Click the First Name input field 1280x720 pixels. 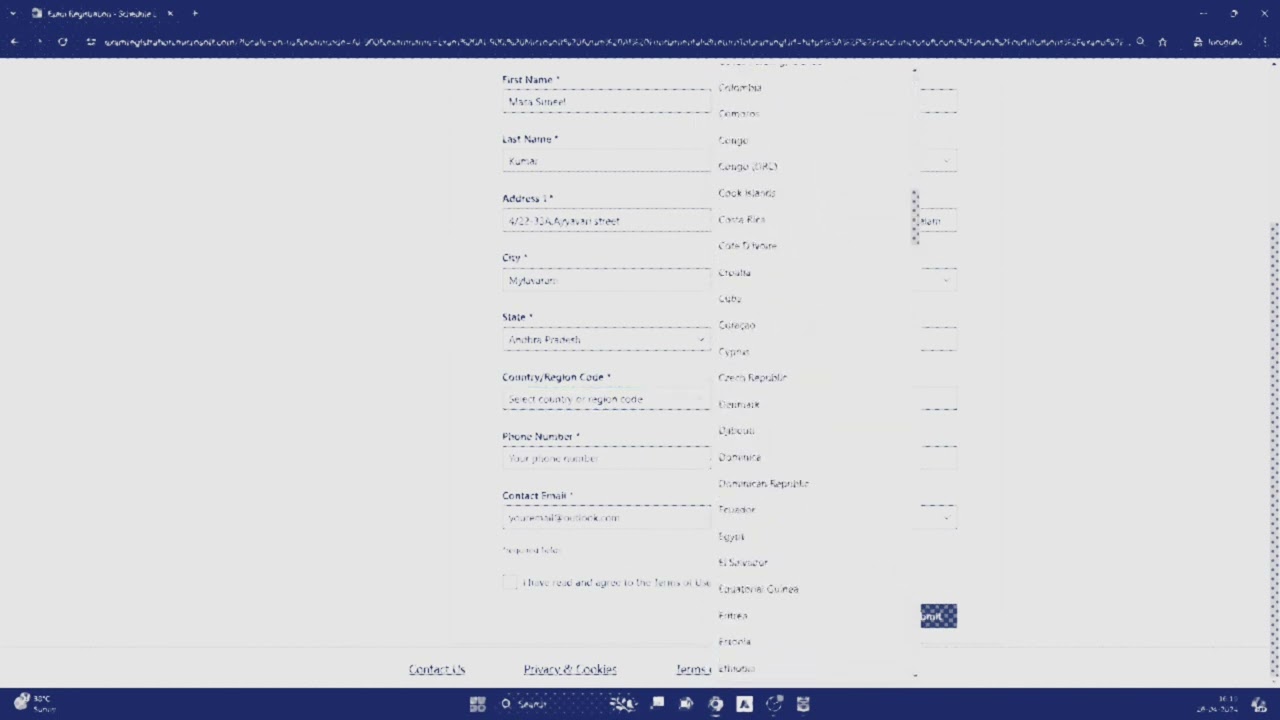[x=606, y=102]
